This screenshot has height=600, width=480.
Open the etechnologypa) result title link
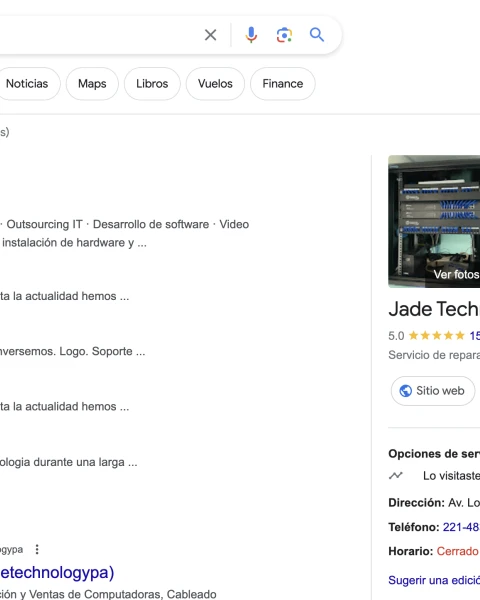57,572
